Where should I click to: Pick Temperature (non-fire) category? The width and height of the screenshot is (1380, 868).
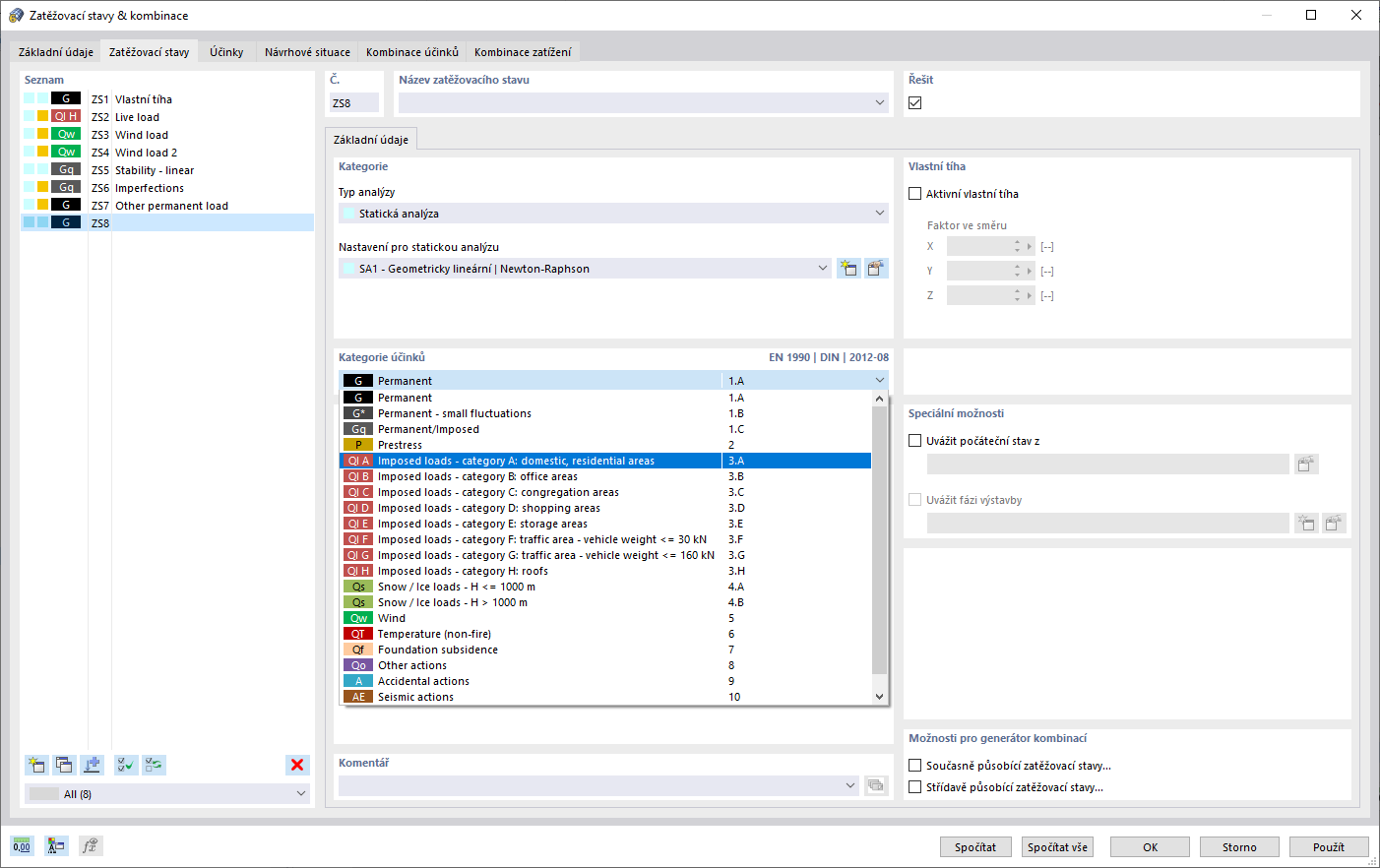coord(605,634)
